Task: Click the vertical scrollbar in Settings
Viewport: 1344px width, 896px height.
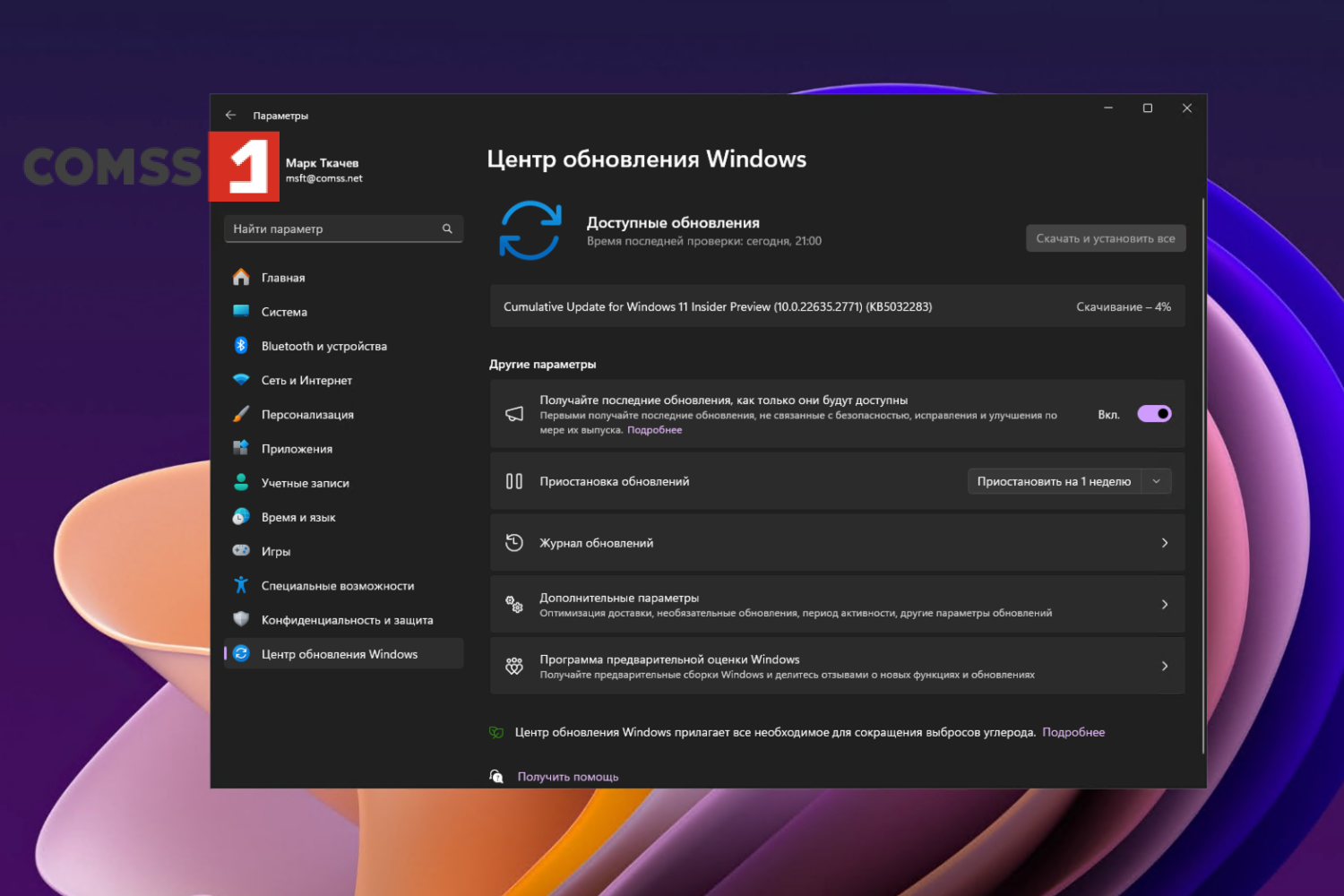Action: click(x=1202, y=475)
